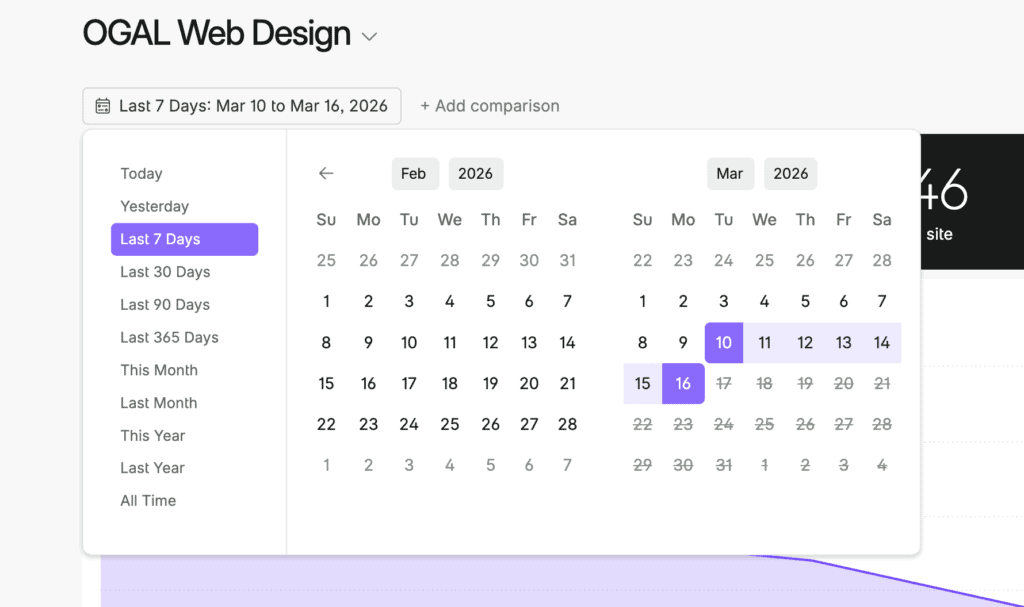The width and height of the screenshot is (1024, 607).
Task: Select the Today date preset
Action: coord(141,173)
